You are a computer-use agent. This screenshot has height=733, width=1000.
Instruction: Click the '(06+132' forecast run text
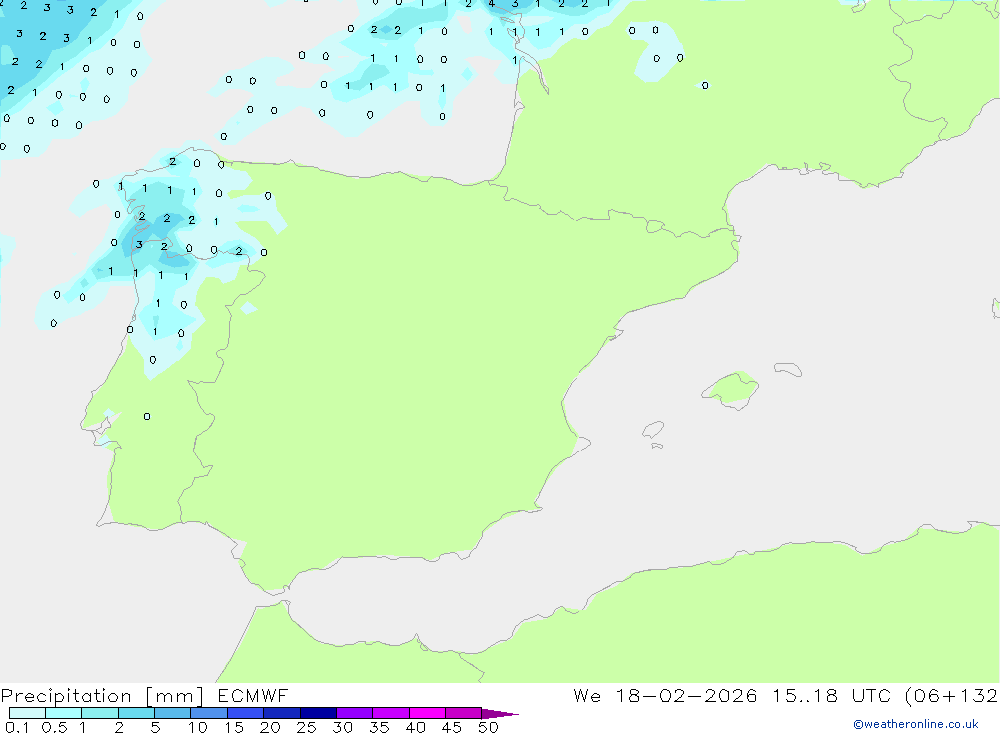coord(951,696)
